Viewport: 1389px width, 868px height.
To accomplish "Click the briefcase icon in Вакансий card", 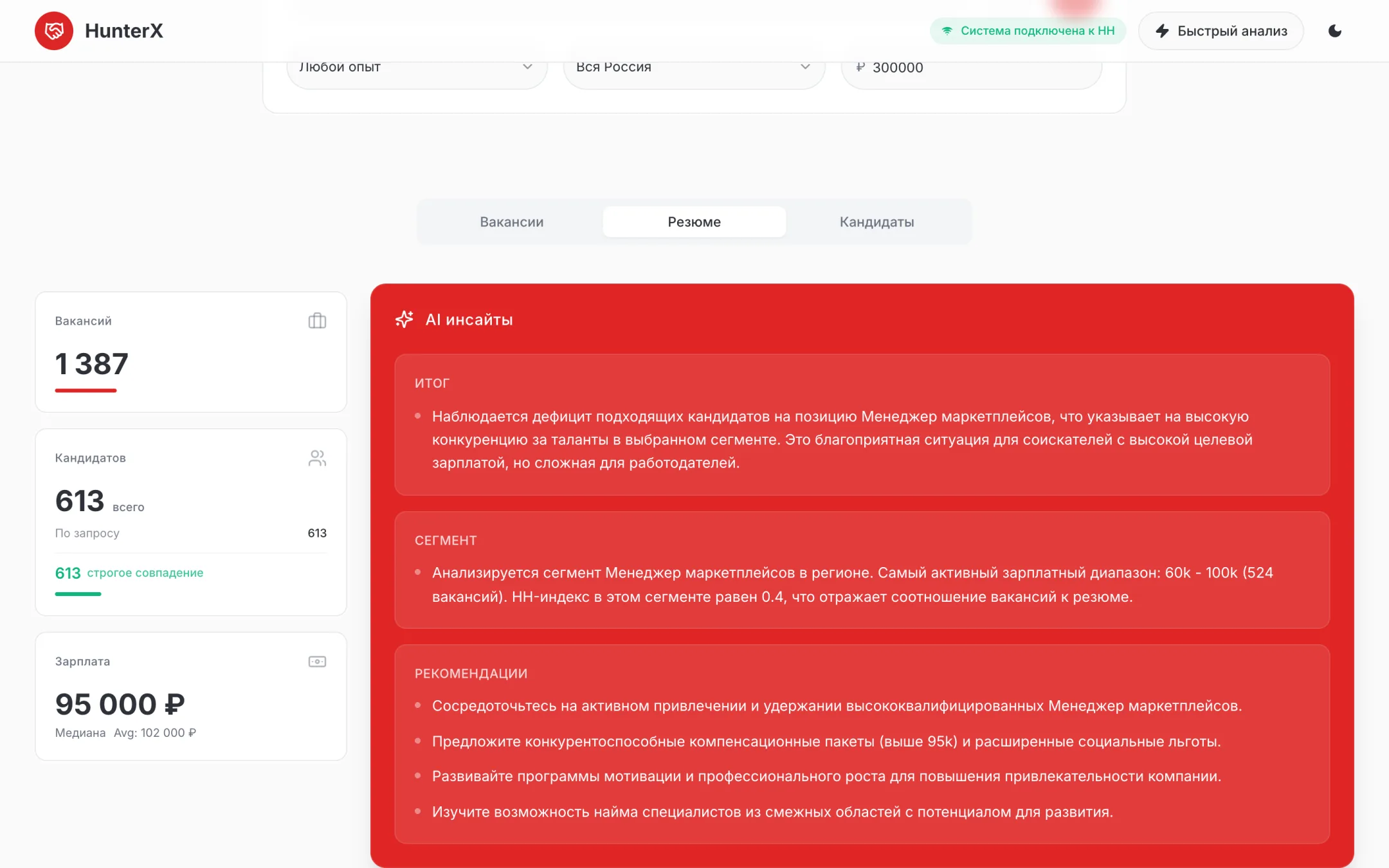I will 317,320.
